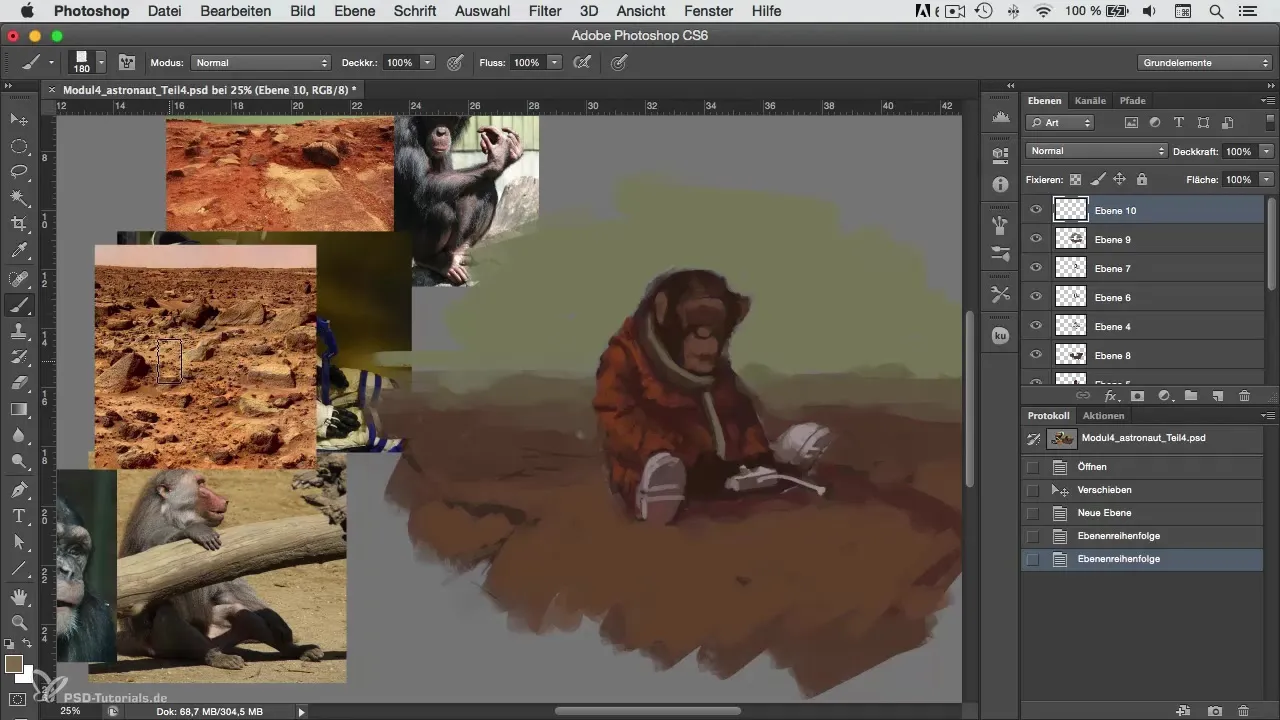Add layer mask icon in Ebenen panel
This screenshot has height=720, width=1280.
pos(1137,396)
